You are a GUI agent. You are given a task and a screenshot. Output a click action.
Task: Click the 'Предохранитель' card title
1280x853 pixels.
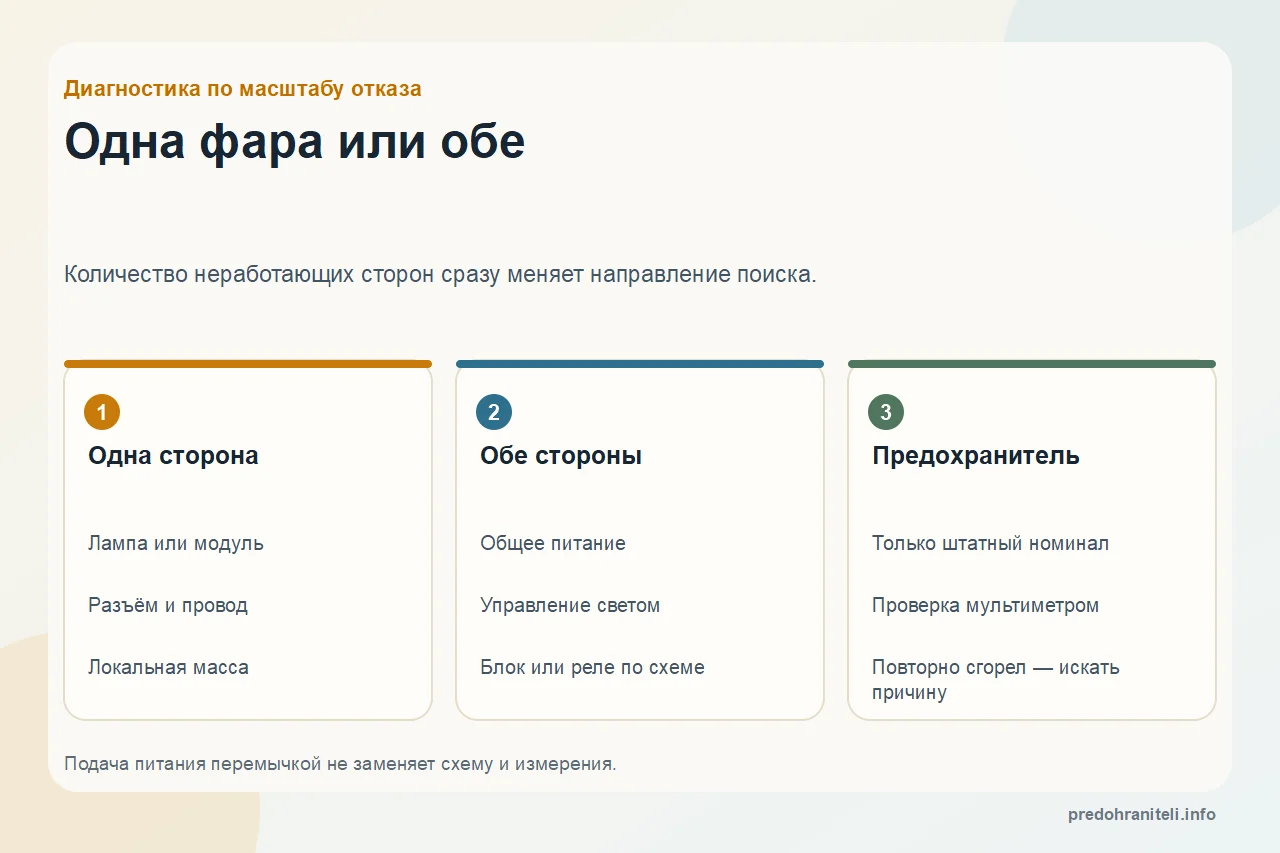coord(976,456)
